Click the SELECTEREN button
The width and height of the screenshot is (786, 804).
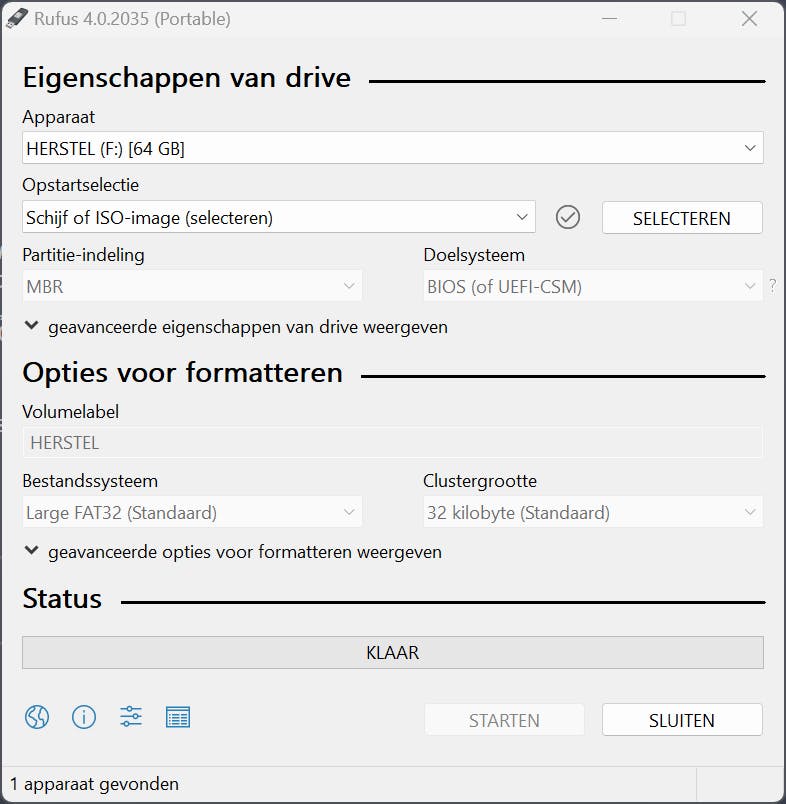[x=682, y=217]
